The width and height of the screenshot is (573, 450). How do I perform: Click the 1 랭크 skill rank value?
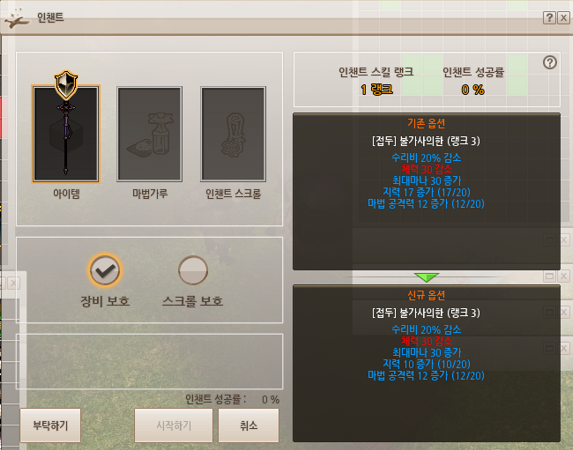pyautogui.click(x=376, y=89)
